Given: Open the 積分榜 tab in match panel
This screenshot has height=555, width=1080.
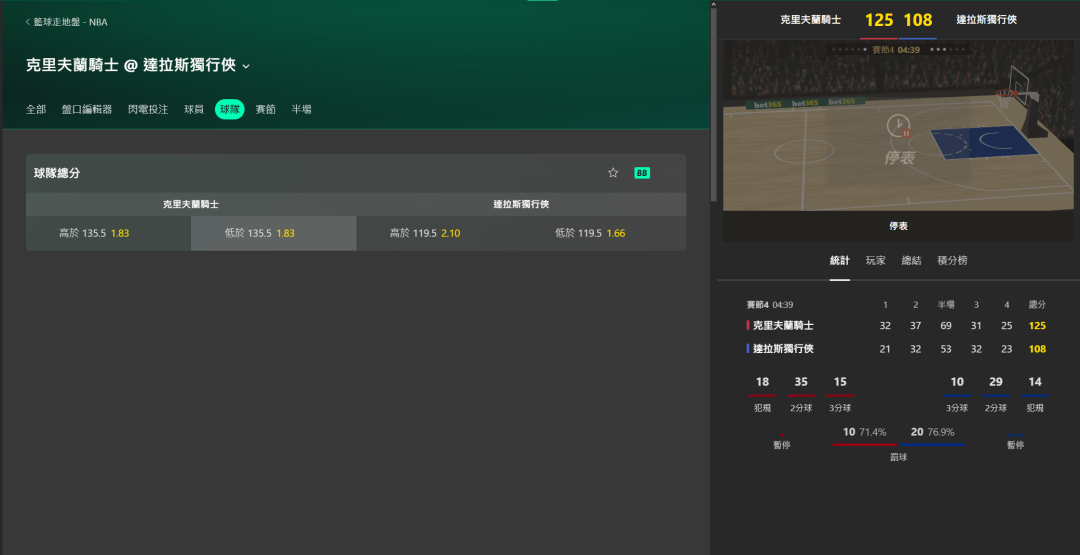Looking at the screenshot, I should tap(953, 260).
